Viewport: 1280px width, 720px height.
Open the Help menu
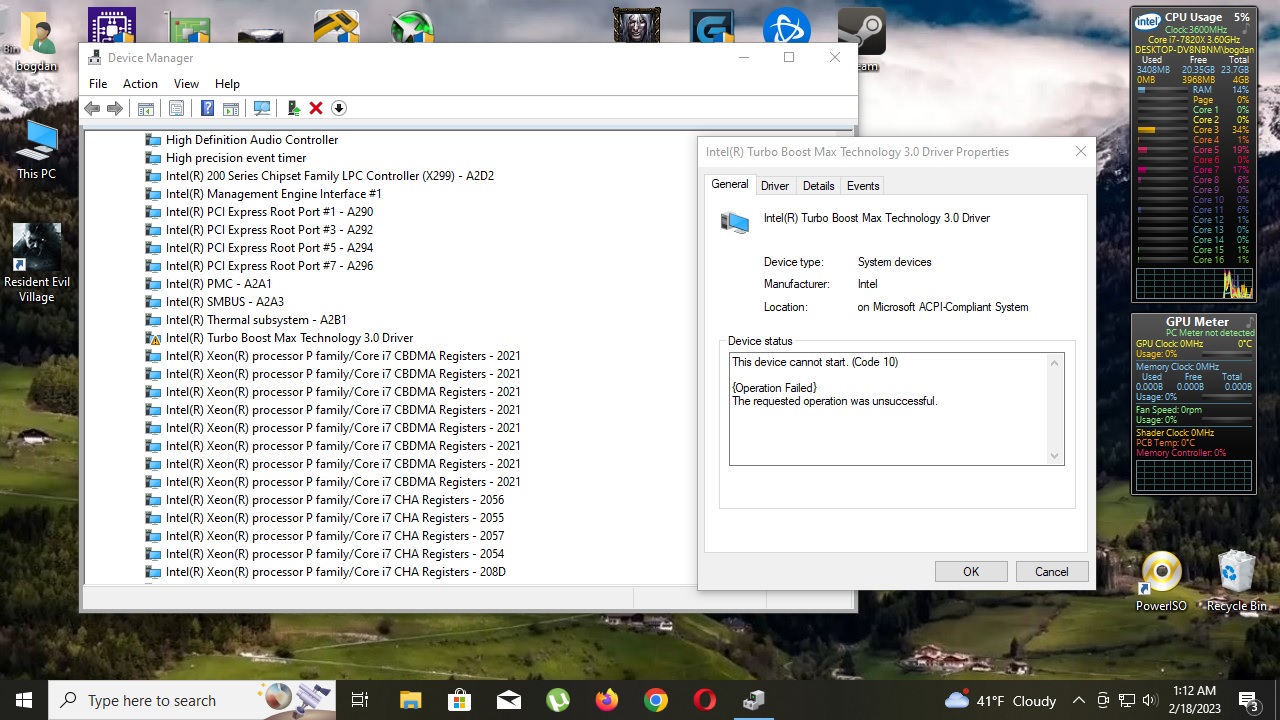click(x=227, y=84)
